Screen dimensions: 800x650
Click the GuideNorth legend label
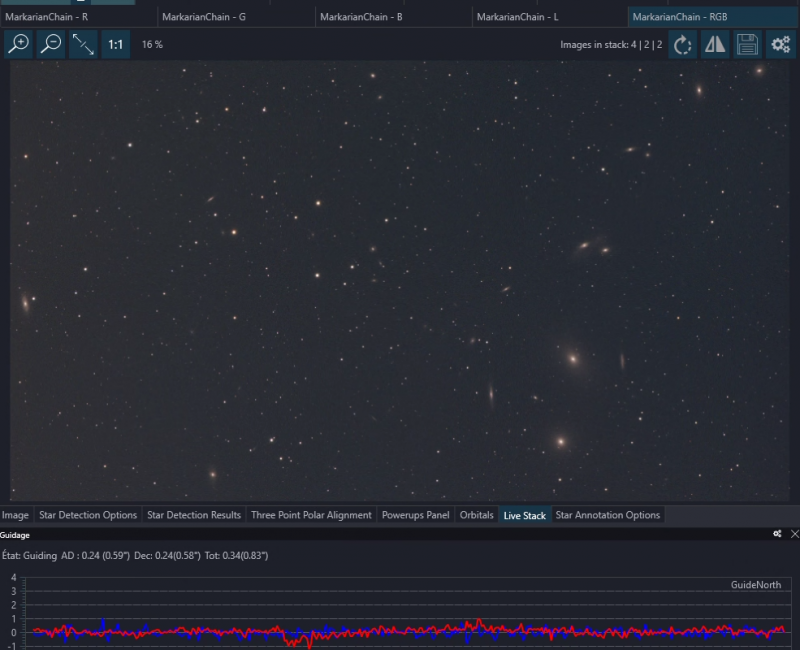(x=756, y=585)
